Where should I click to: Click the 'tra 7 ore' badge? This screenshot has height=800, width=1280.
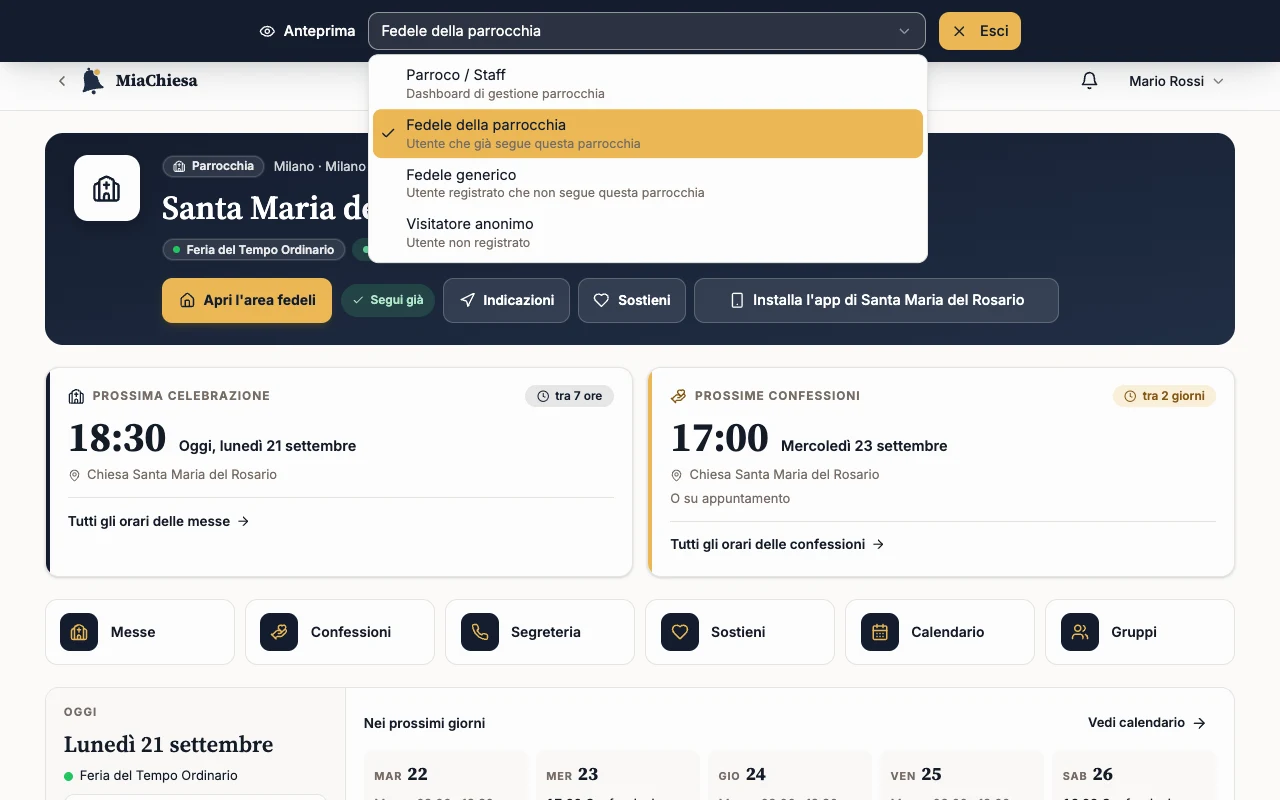point(569,396)
